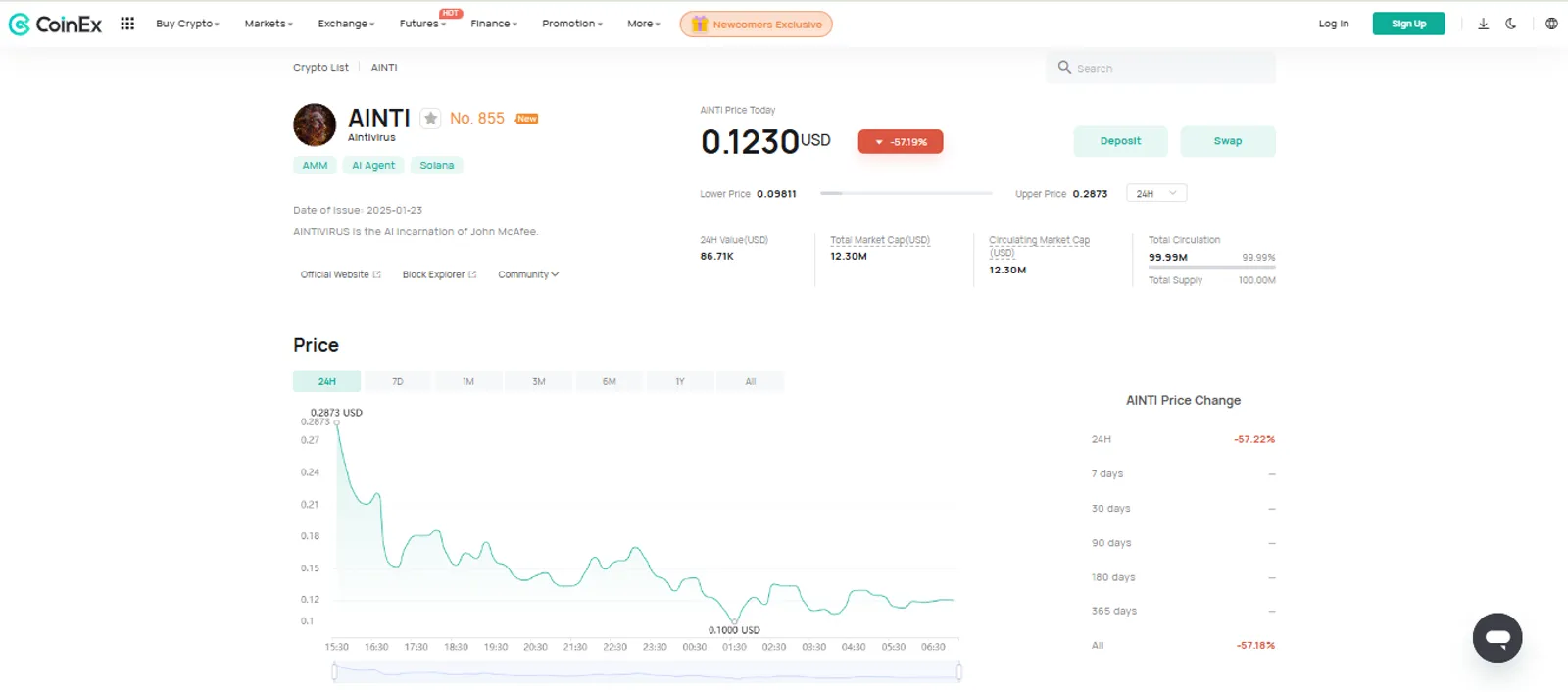
Task: Click the CoinEx logo
Action: tap(55, 24)
